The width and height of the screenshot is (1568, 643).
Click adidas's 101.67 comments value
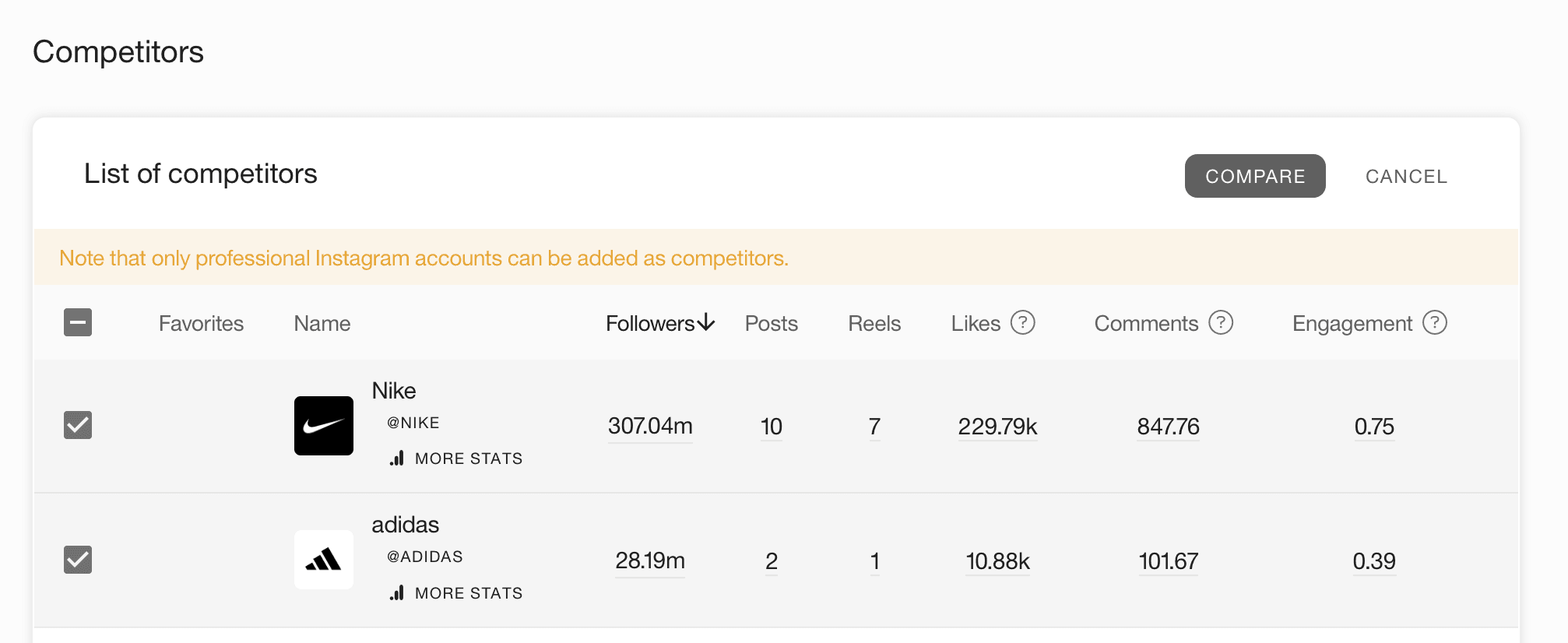1168,561
